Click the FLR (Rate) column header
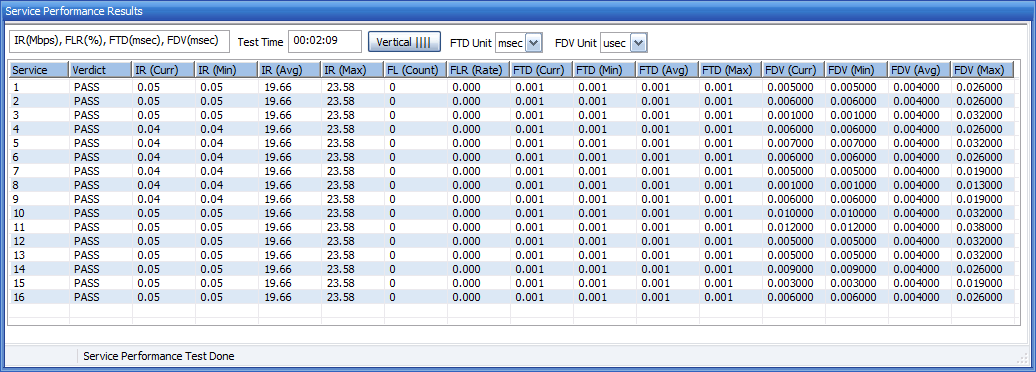 point(478,69)
